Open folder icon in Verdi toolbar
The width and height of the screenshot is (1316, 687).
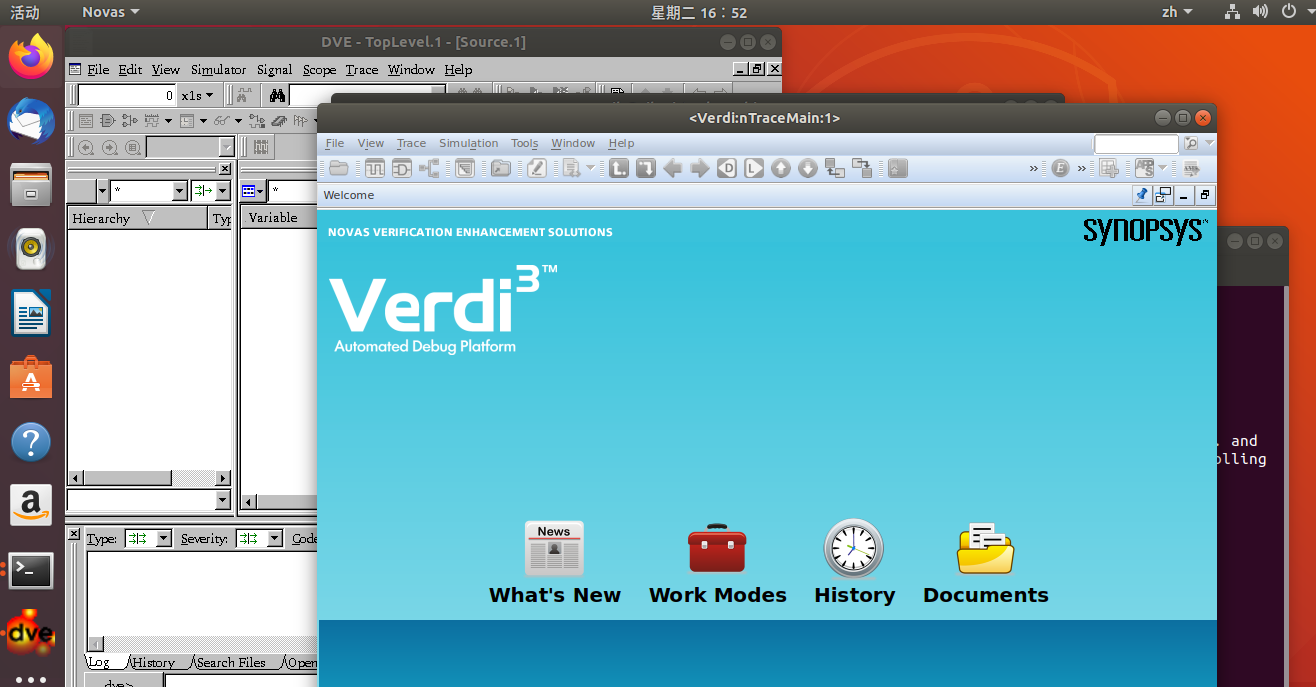point(339,169)
